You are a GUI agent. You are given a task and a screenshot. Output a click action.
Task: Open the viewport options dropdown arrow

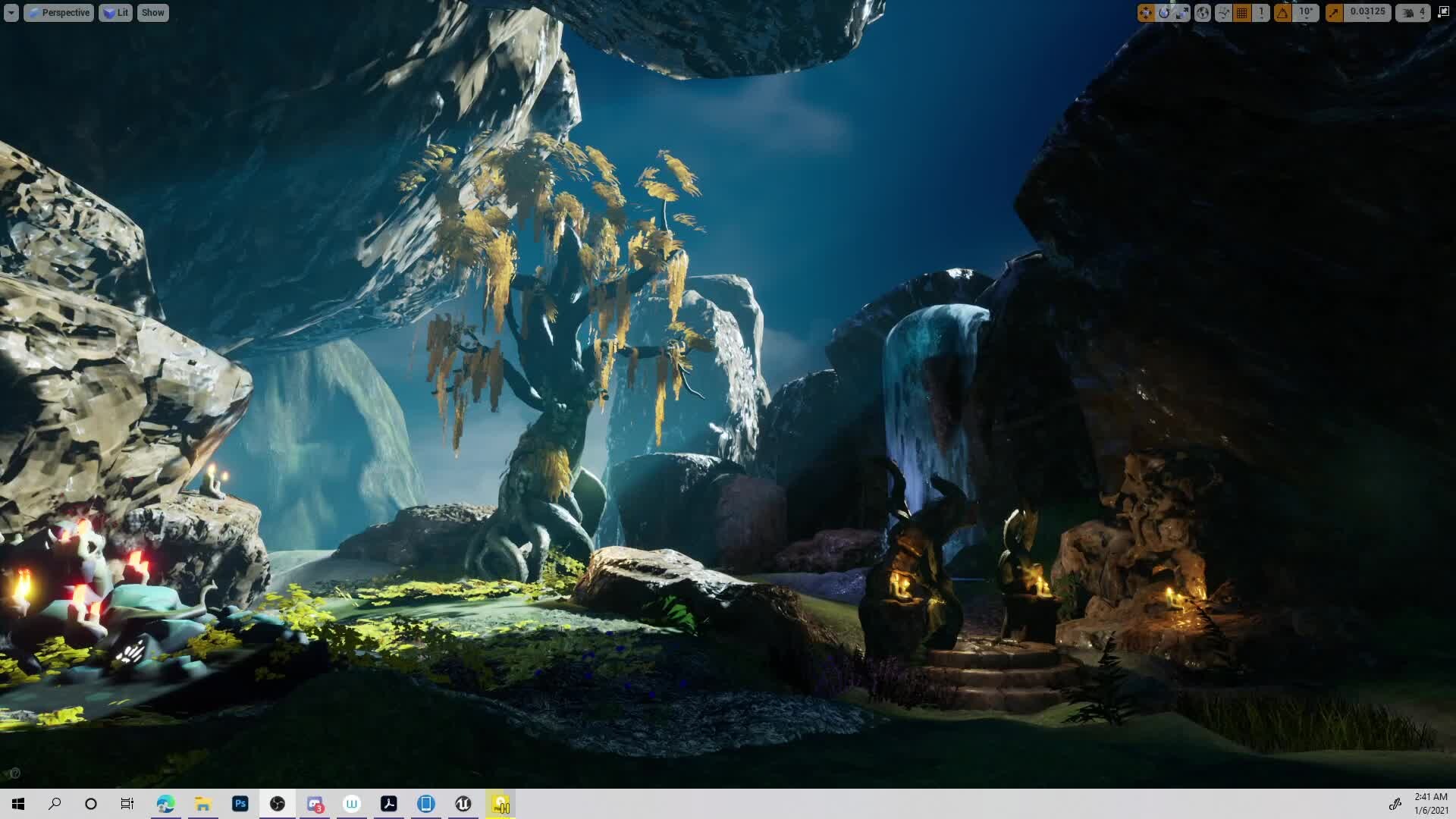11,13
